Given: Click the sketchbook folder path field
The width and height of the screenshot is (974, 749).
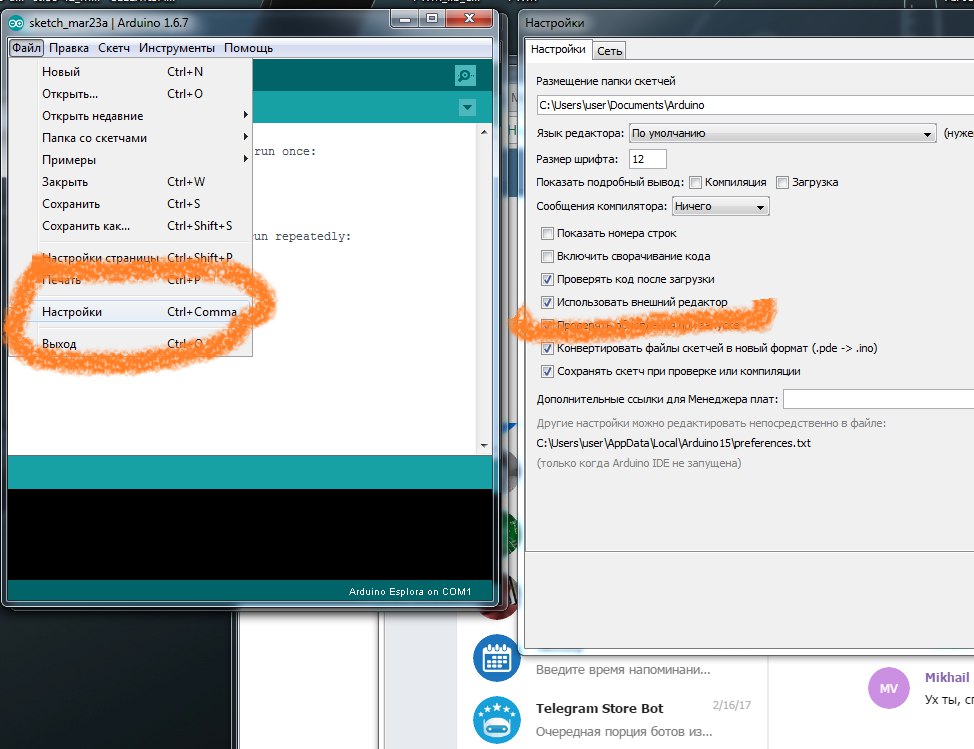Looking at the screenshot, I should coord(755,105).
